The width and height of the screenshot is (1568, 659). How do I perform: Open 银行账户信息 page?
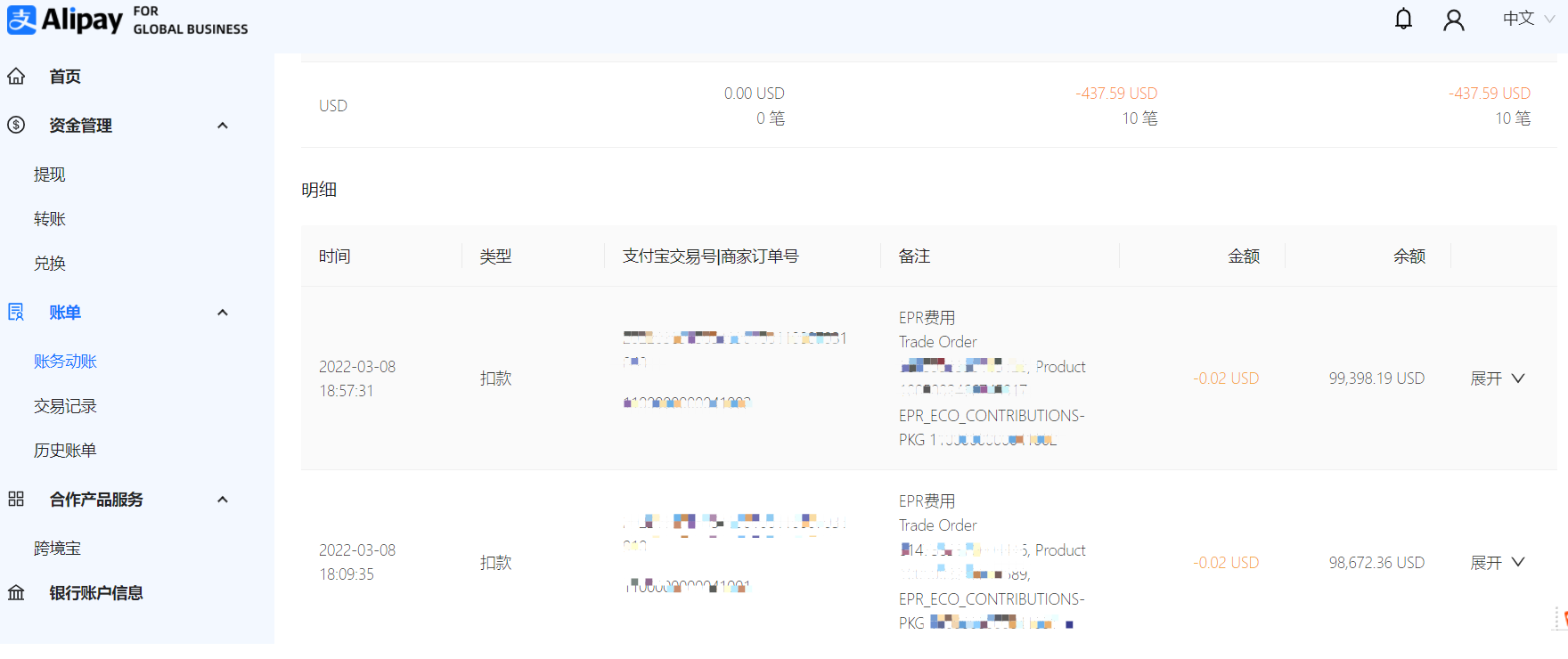[96, 593]
